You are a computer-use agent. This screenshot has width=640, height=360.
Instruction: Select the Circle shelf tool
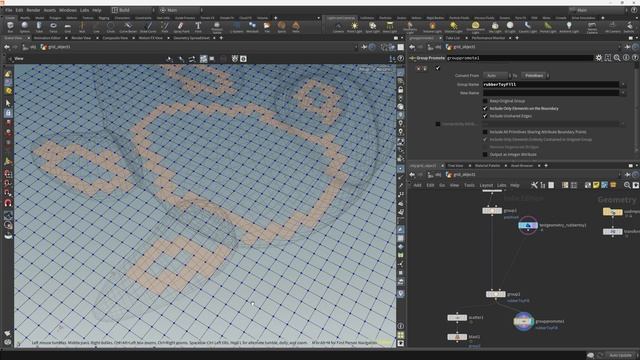point(111,27)
